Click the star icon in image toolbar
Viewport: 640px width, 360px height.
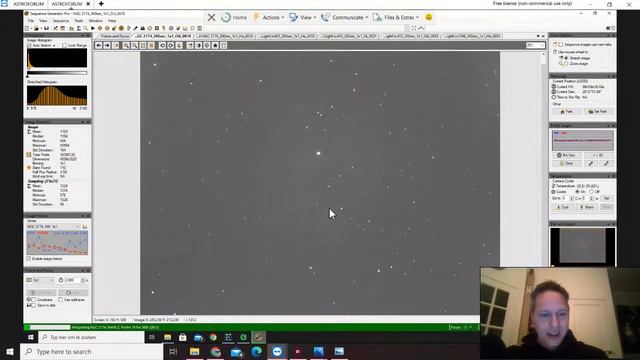pos(215,45)
